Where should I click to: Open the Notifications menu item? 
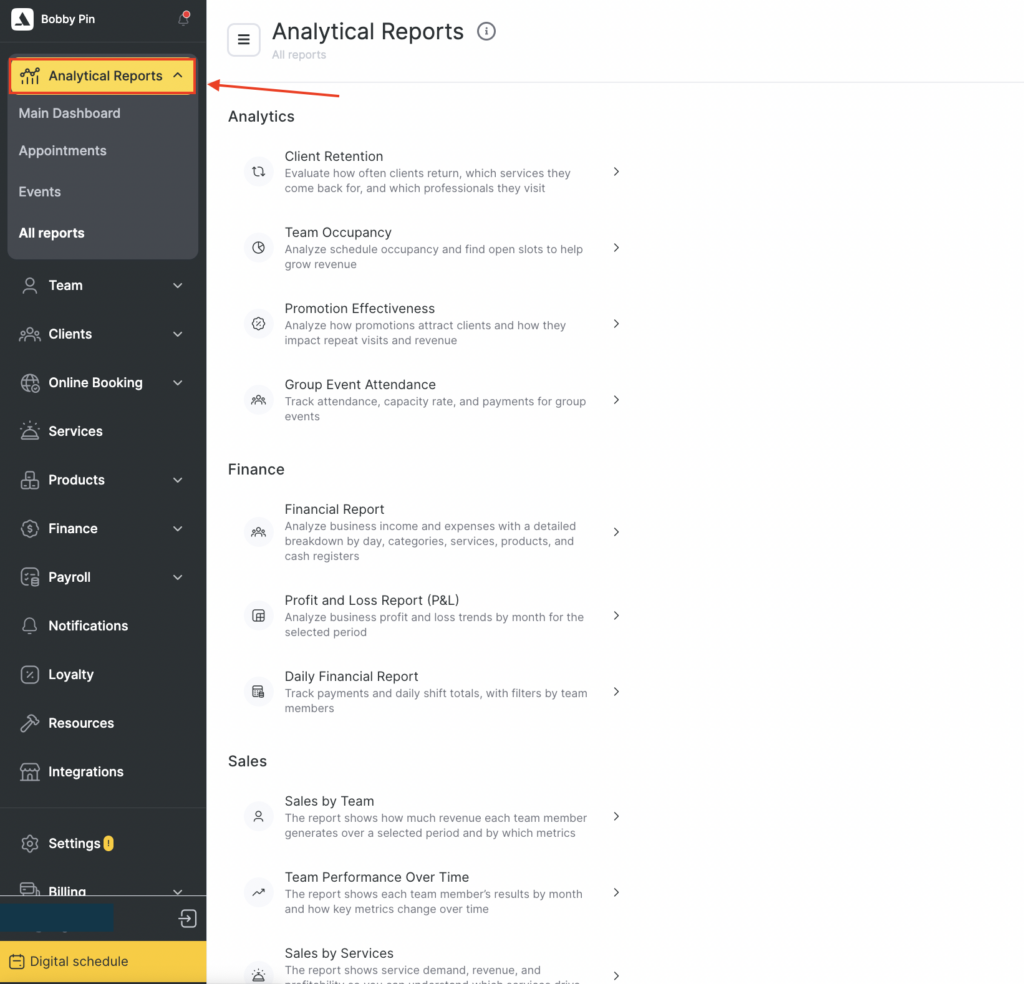click(88, 626)
